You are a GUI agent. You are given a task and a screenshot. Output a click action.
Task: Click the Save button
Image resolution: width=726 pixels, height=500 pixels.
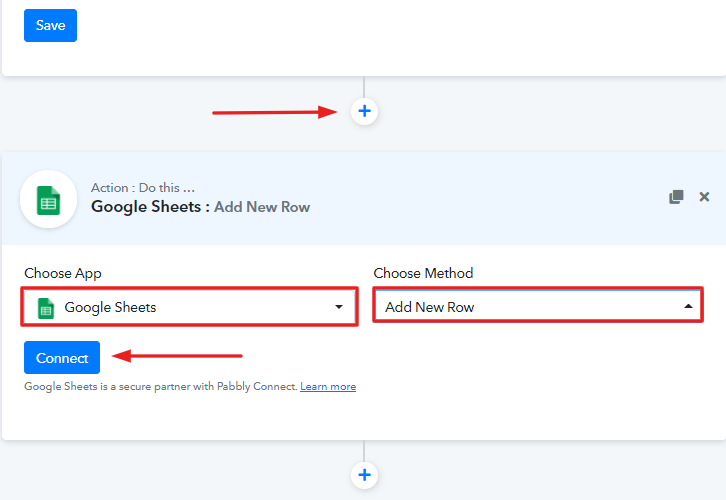50,25
